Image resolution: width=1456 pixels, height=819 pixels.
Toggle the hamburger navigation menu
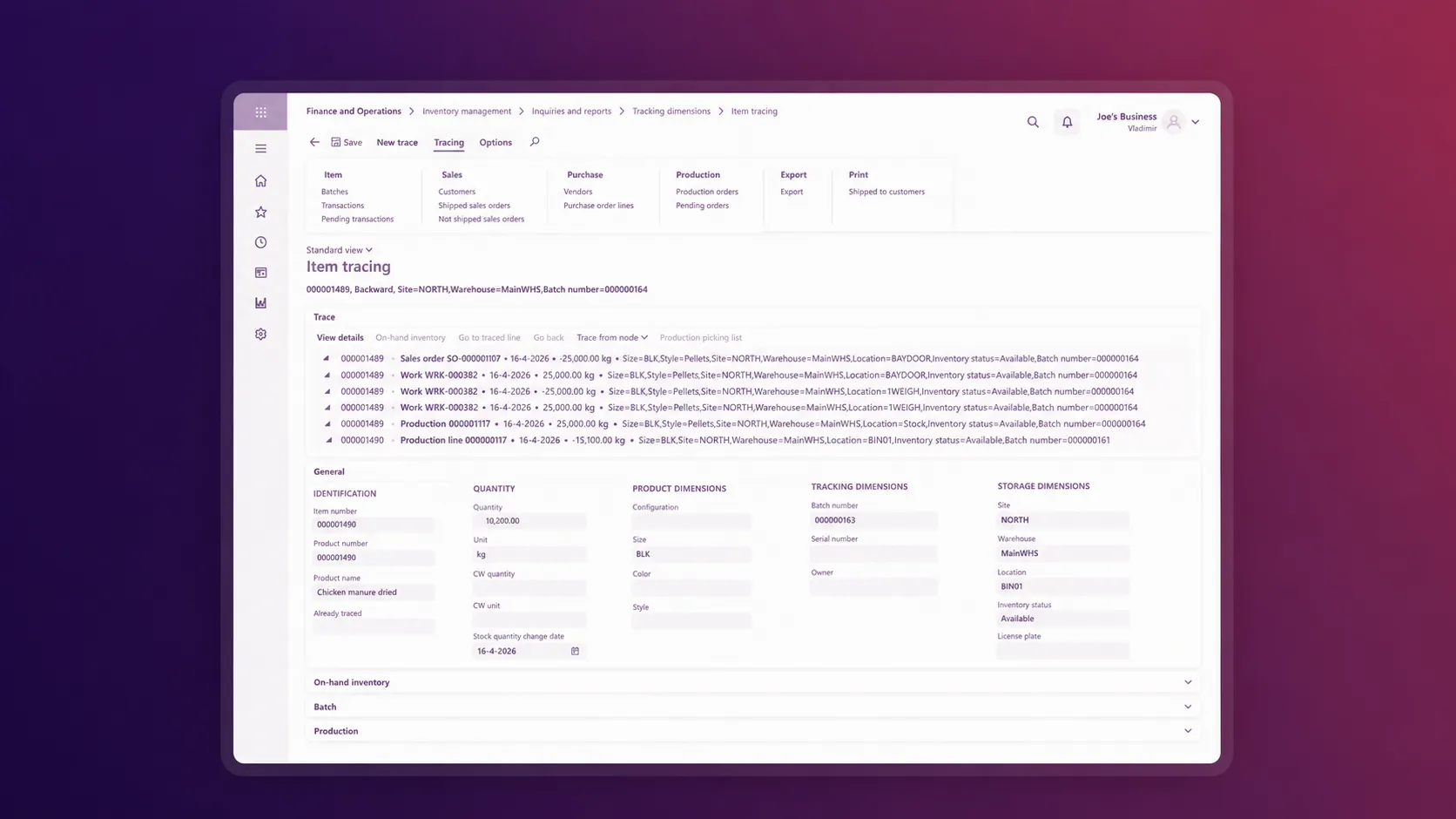pyautogui.click(x=260, y=149)
